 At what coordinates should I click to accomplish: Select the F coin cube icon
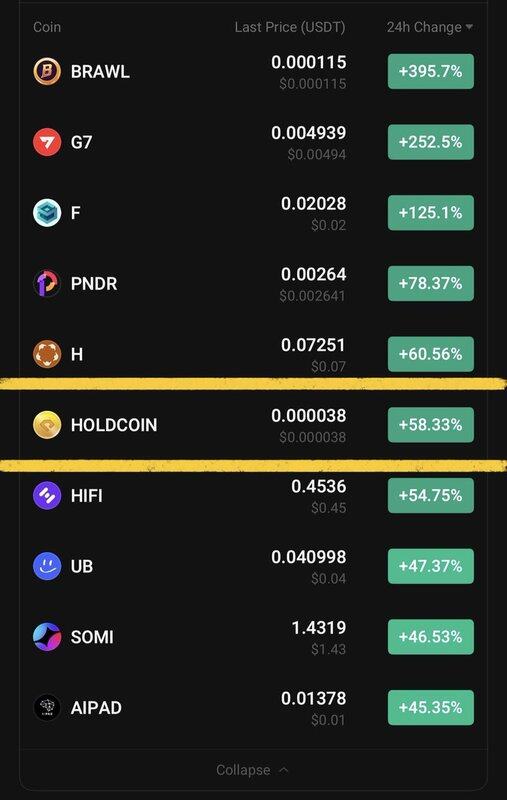(47, 212)
